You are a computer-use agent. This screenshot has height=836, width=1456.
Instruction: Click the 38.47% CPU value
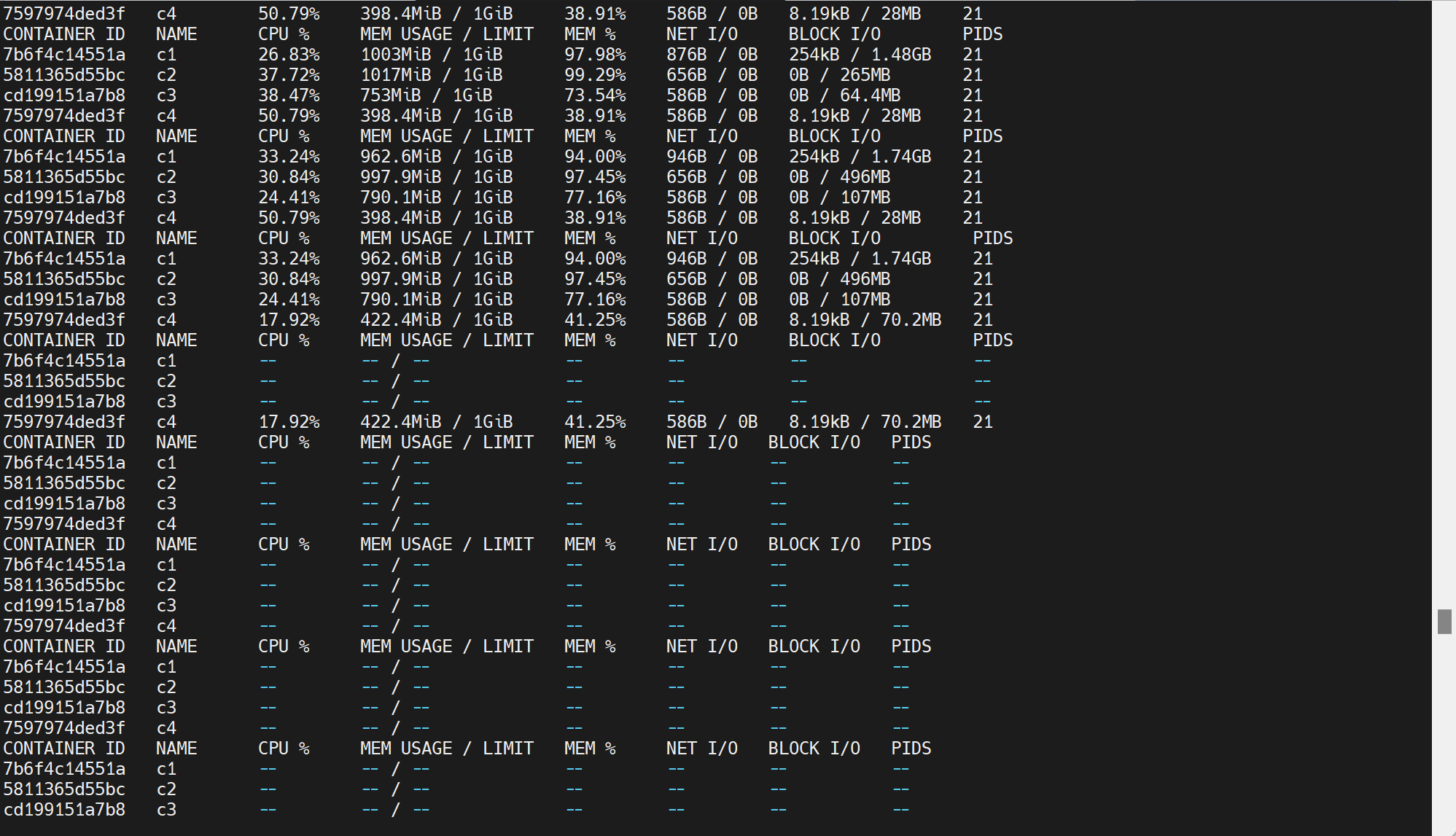click(289, 95)
